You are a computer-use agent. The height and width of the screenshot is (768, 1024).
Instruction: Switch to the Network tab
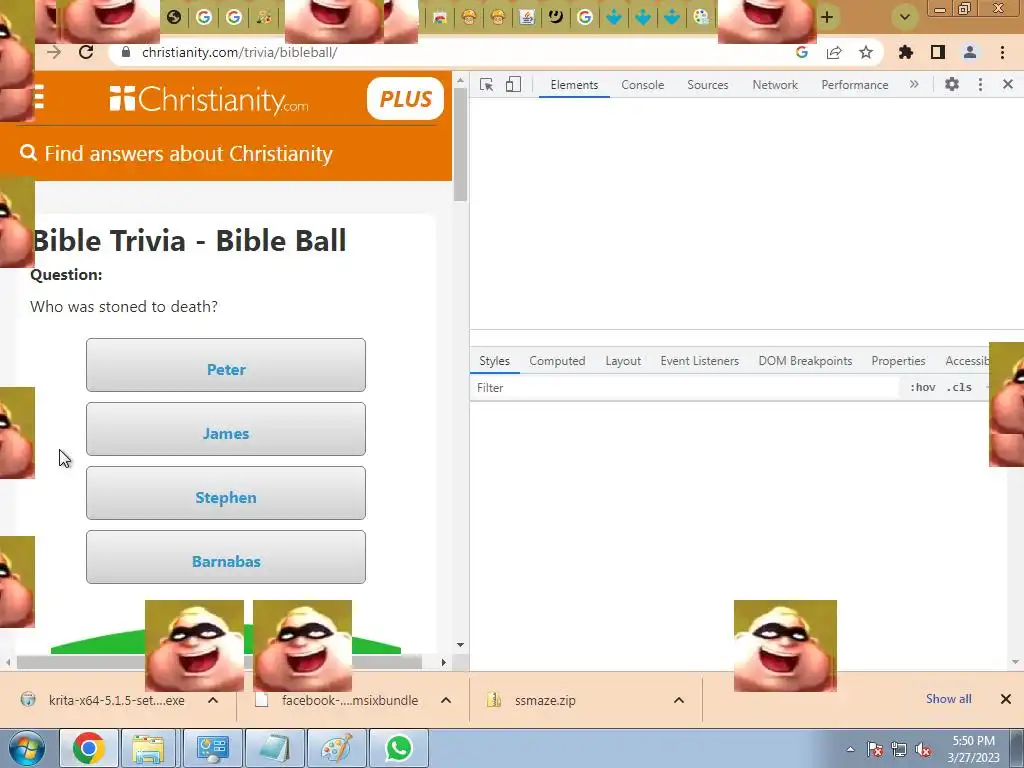(x=775, y=85)
